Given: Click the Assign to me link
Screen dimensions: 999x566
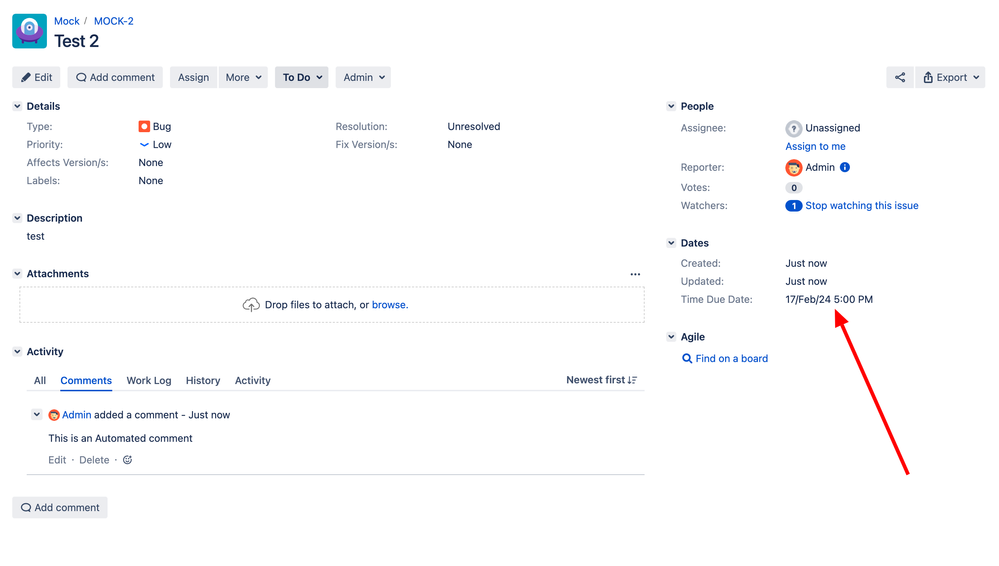Looking at the screenshot, I should point(815,147).
